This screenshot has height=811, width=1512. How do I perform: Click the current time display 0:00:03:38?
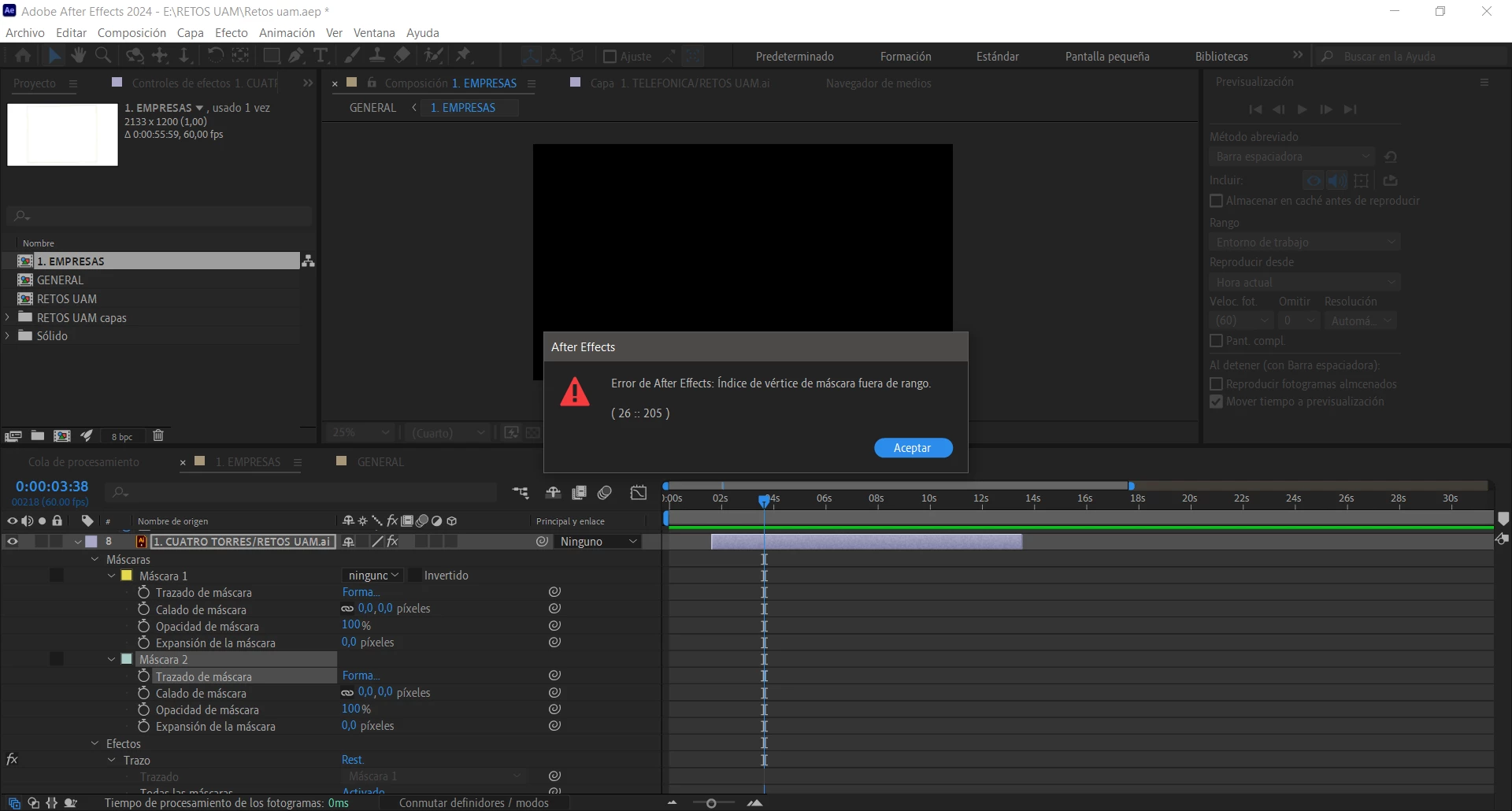click(52, 487)
